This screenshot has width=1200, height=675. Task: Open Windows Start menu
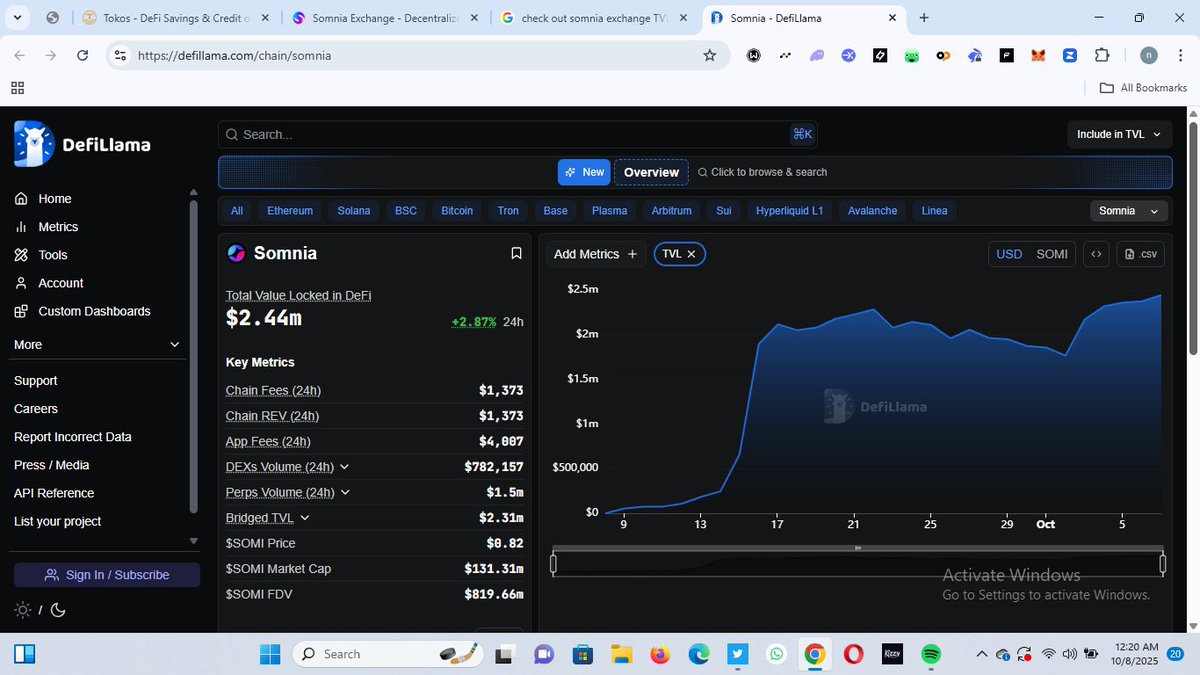point(270,654)
